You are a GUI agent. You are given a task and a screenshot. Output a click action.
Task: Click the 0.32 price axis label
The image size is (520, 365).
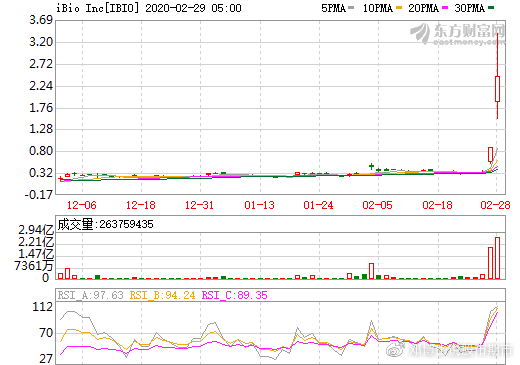(41, 173)
